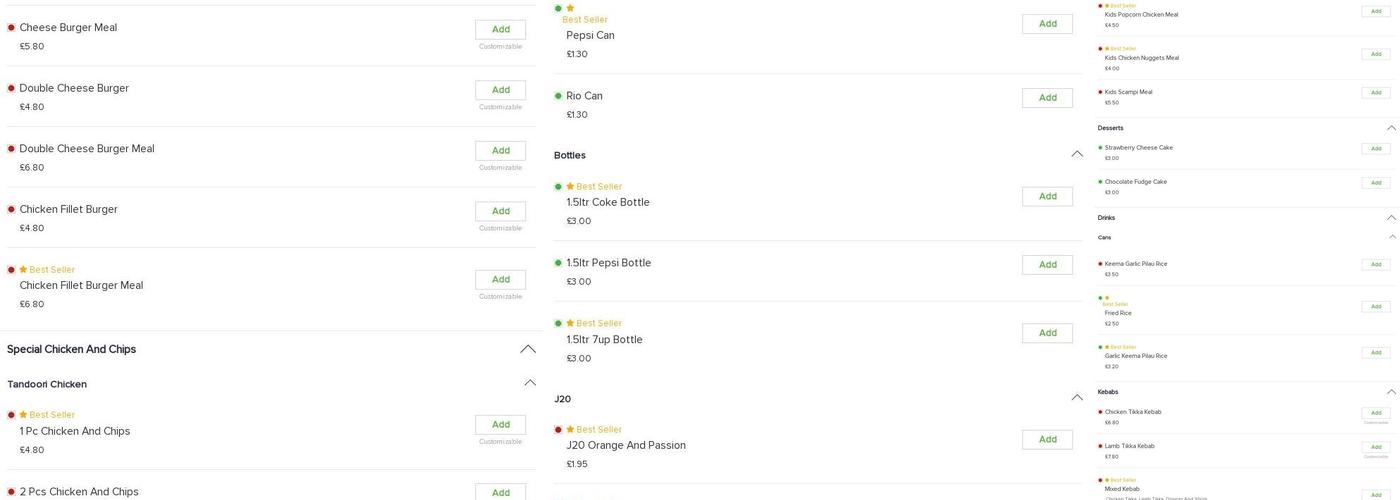The image size is (1400, 500).
Task: Click the green veg dot next to 1.5ltr Pepsi Bottle
Action: coord(558,263)
